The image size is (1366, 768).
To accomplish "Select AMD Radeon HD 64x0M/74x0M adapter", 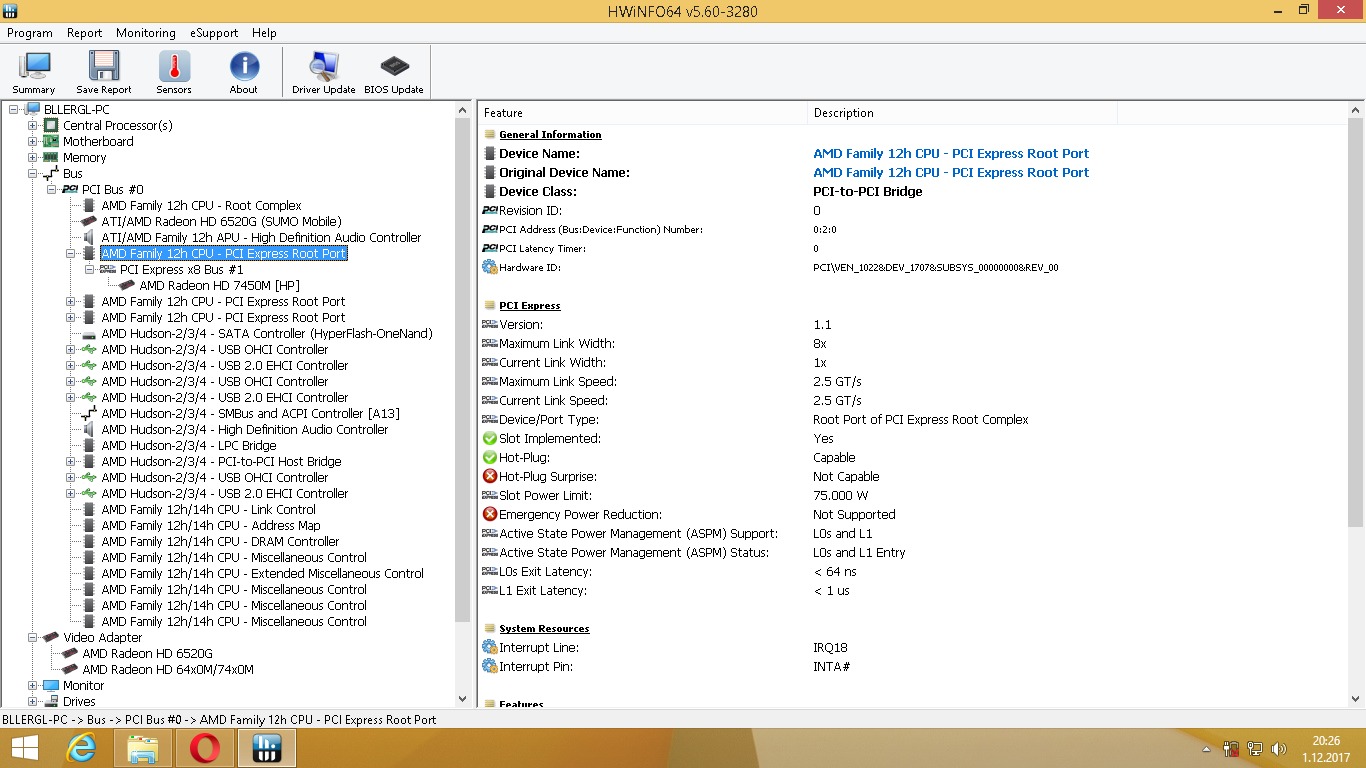I will [x=168, y=669].
